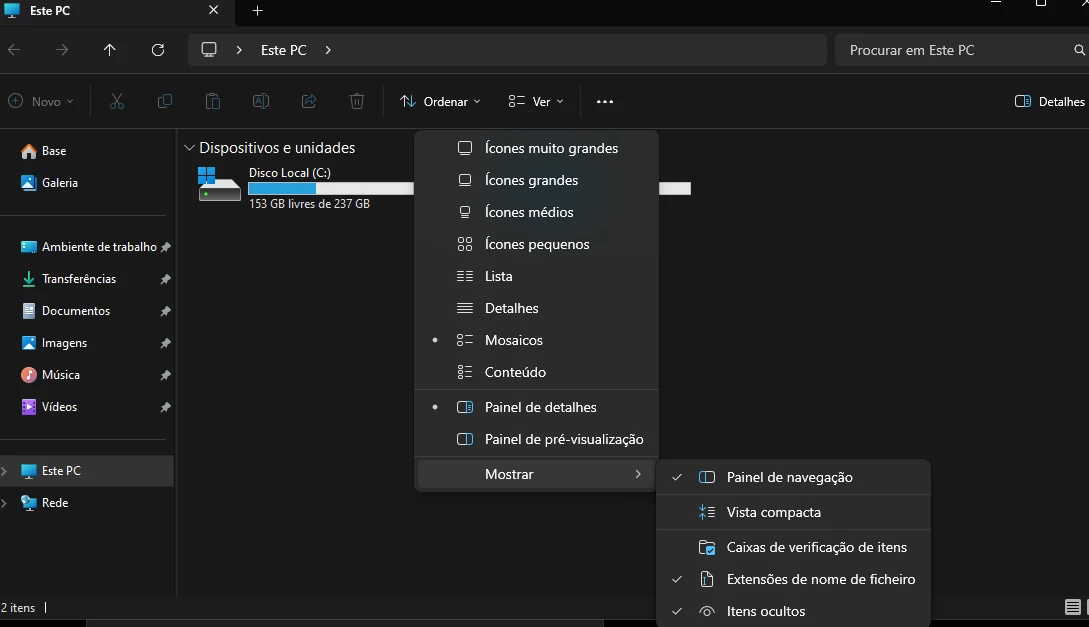The image size is (1089, 627).
Task: Click the 2 itens status text
Action: click(x=18, y=608)
